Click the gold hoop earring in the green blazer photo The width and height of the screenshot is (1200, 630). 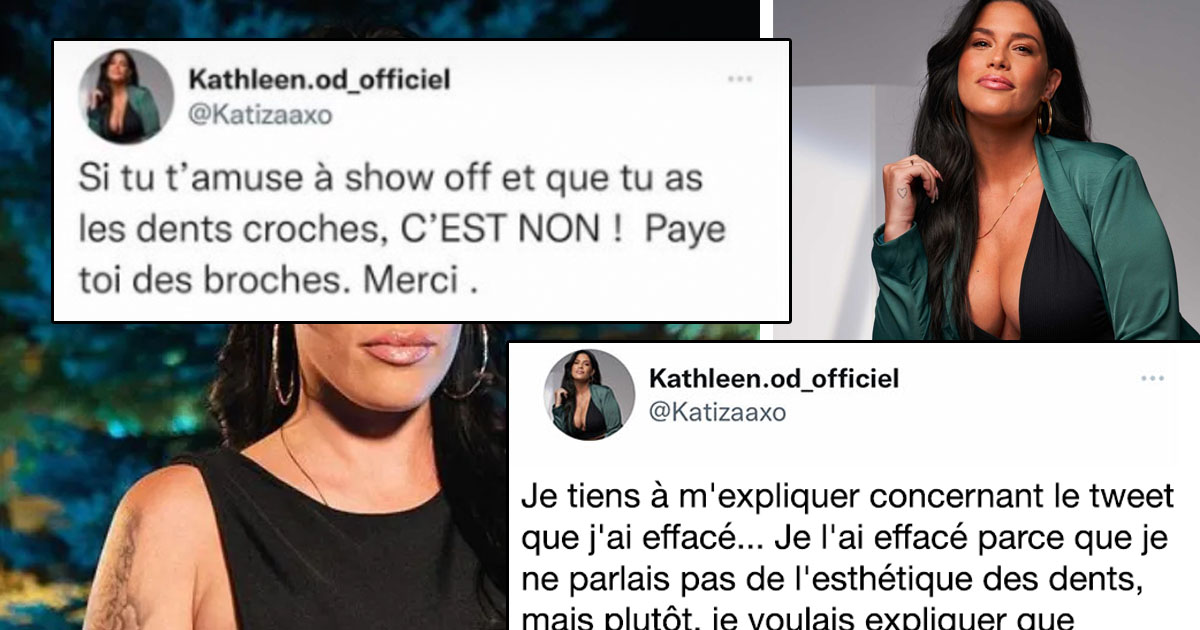click(x=1044, y=118)
